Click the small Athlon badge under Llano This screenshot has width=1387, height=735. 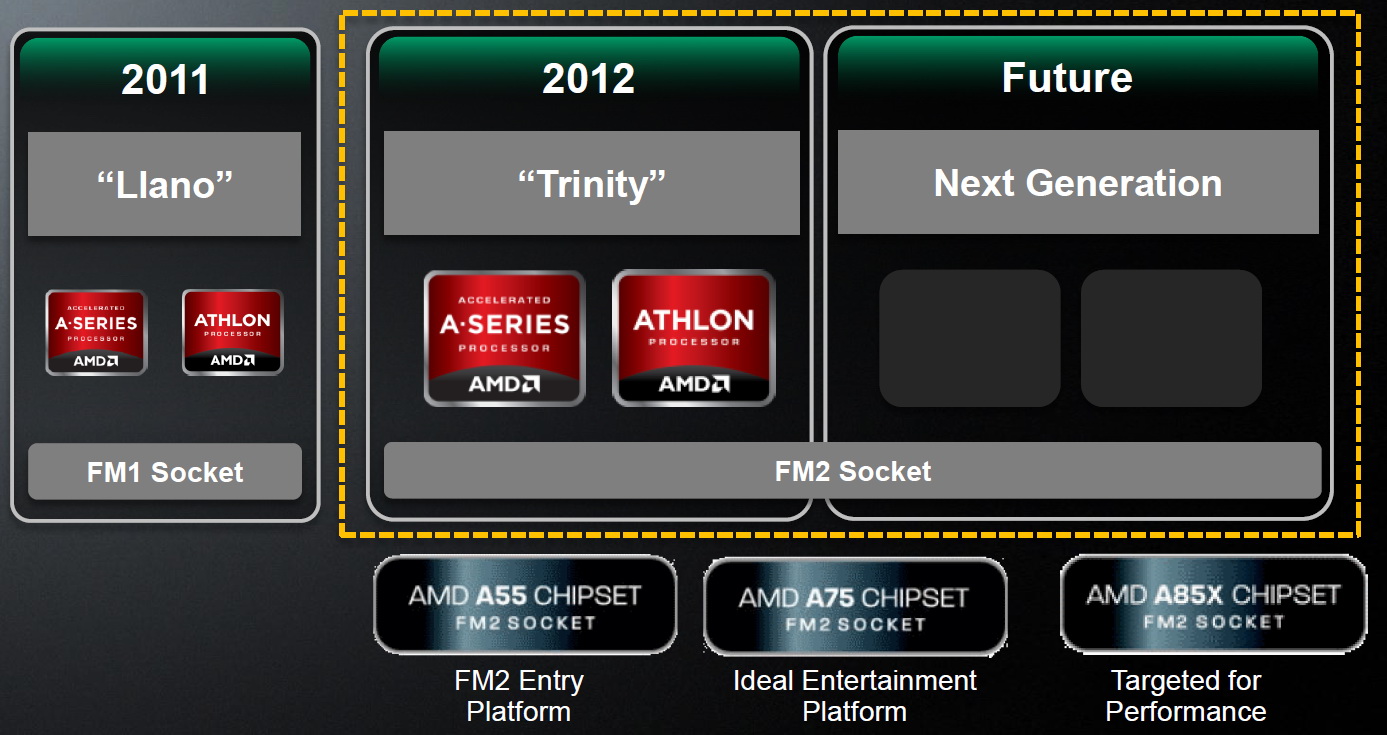[x=232, y=332]
